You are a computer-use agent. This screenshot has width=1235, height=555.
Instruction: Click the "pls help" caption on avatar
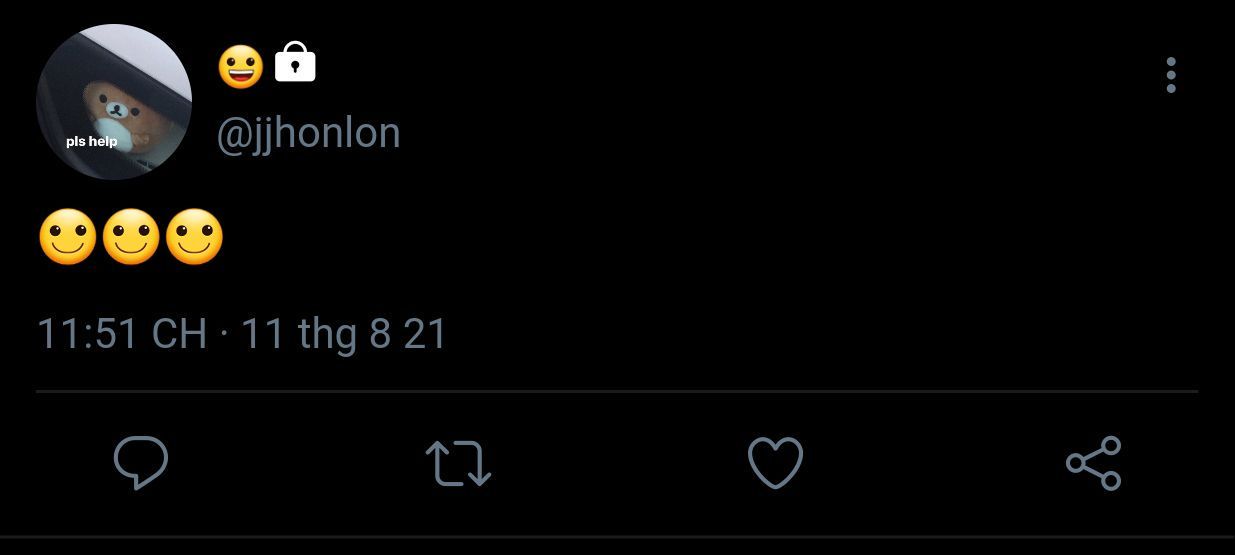92,141
